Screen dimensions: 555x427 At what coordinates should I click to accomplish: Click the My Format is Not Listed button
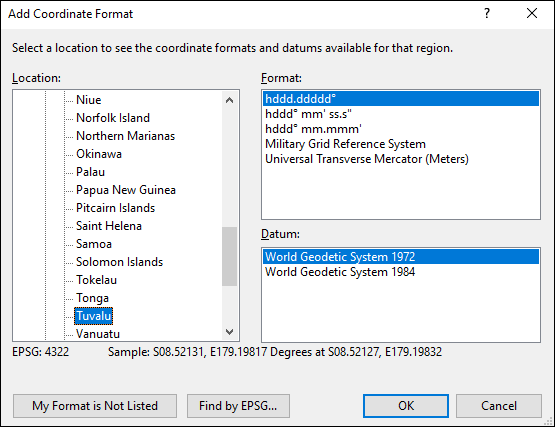click(95, 406)
